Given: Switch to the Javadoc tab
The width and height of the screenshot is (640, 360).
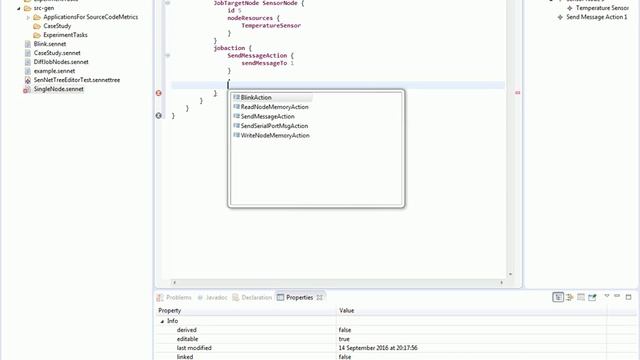Looking at the screenshot, I should 212,298.
